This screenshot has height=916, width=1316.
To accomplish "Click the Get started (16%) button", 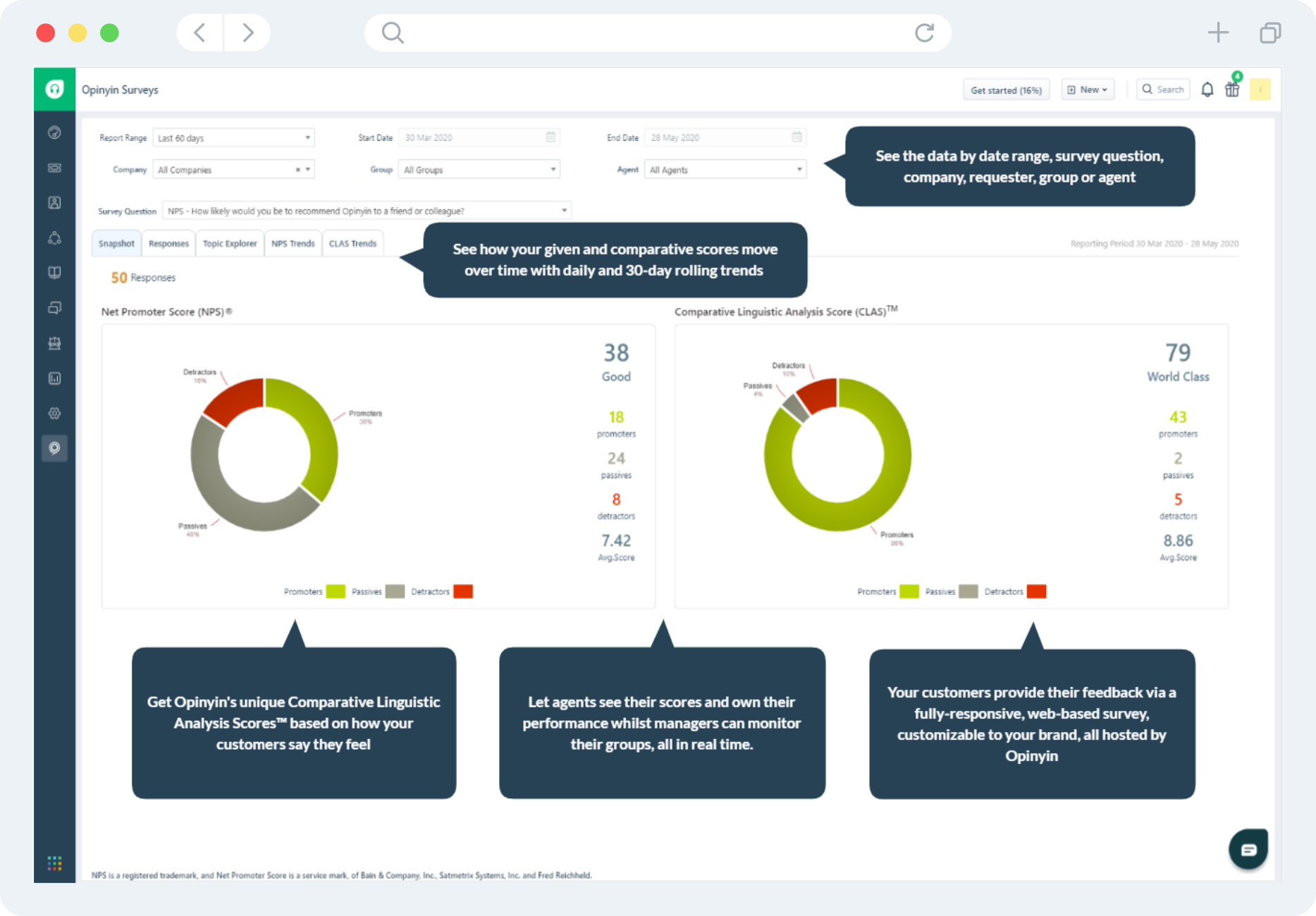I will (1007, 89).
